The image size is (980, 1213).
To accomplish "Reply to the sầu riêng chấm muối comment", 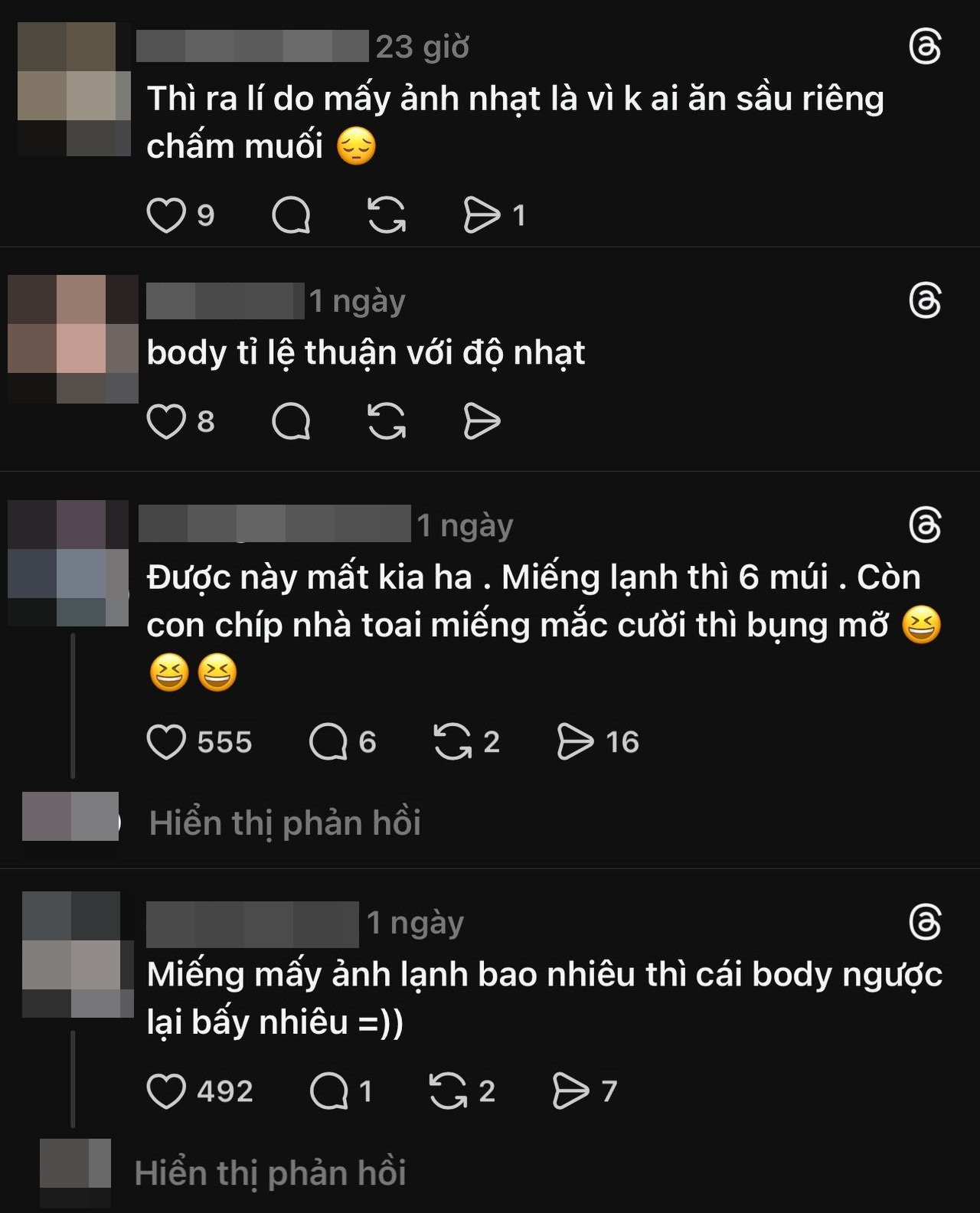I will pos(291,215).
